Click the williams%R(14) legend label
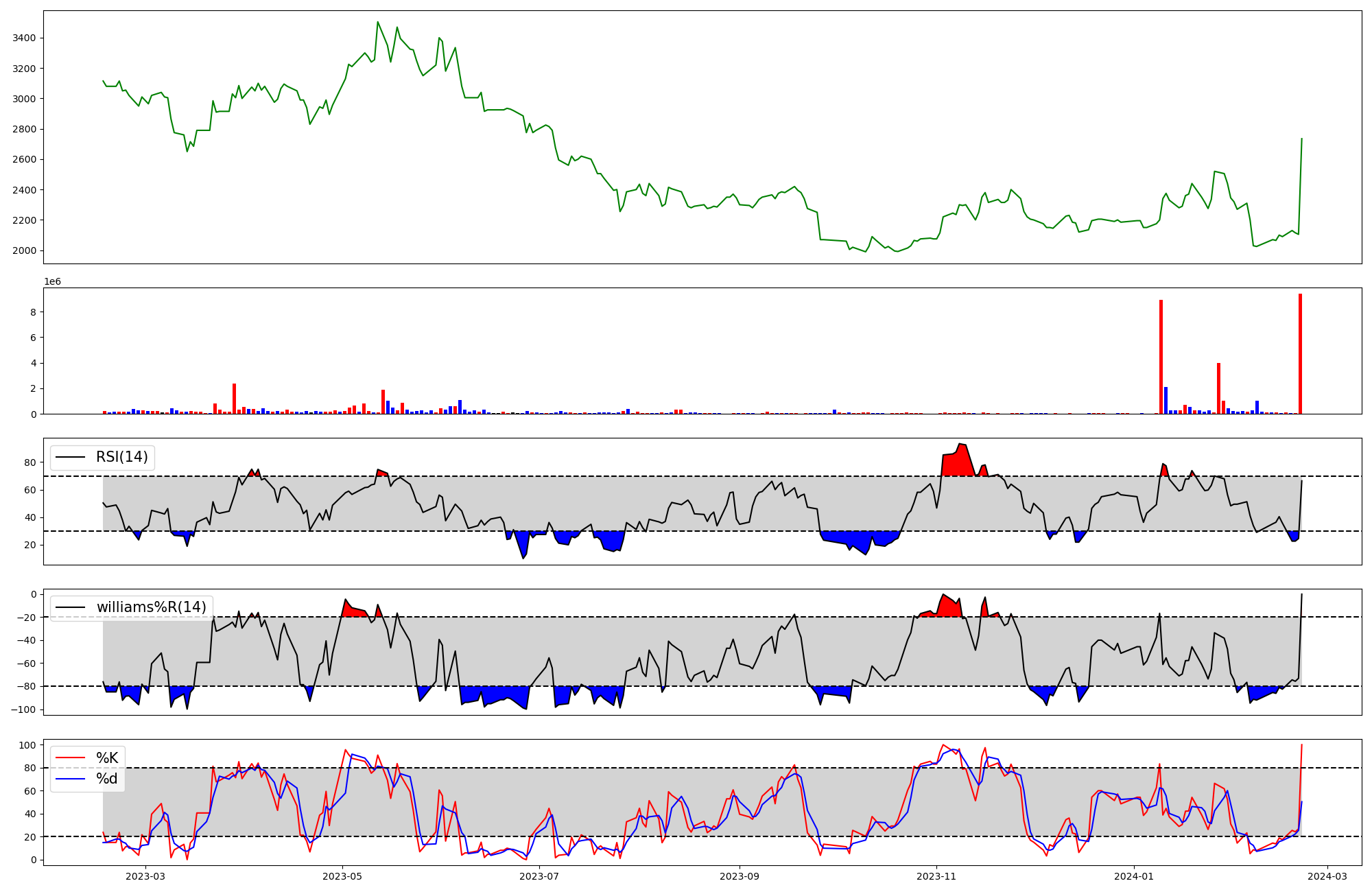This screenshot has width=1372, height=892. click(x=151, y=607)
